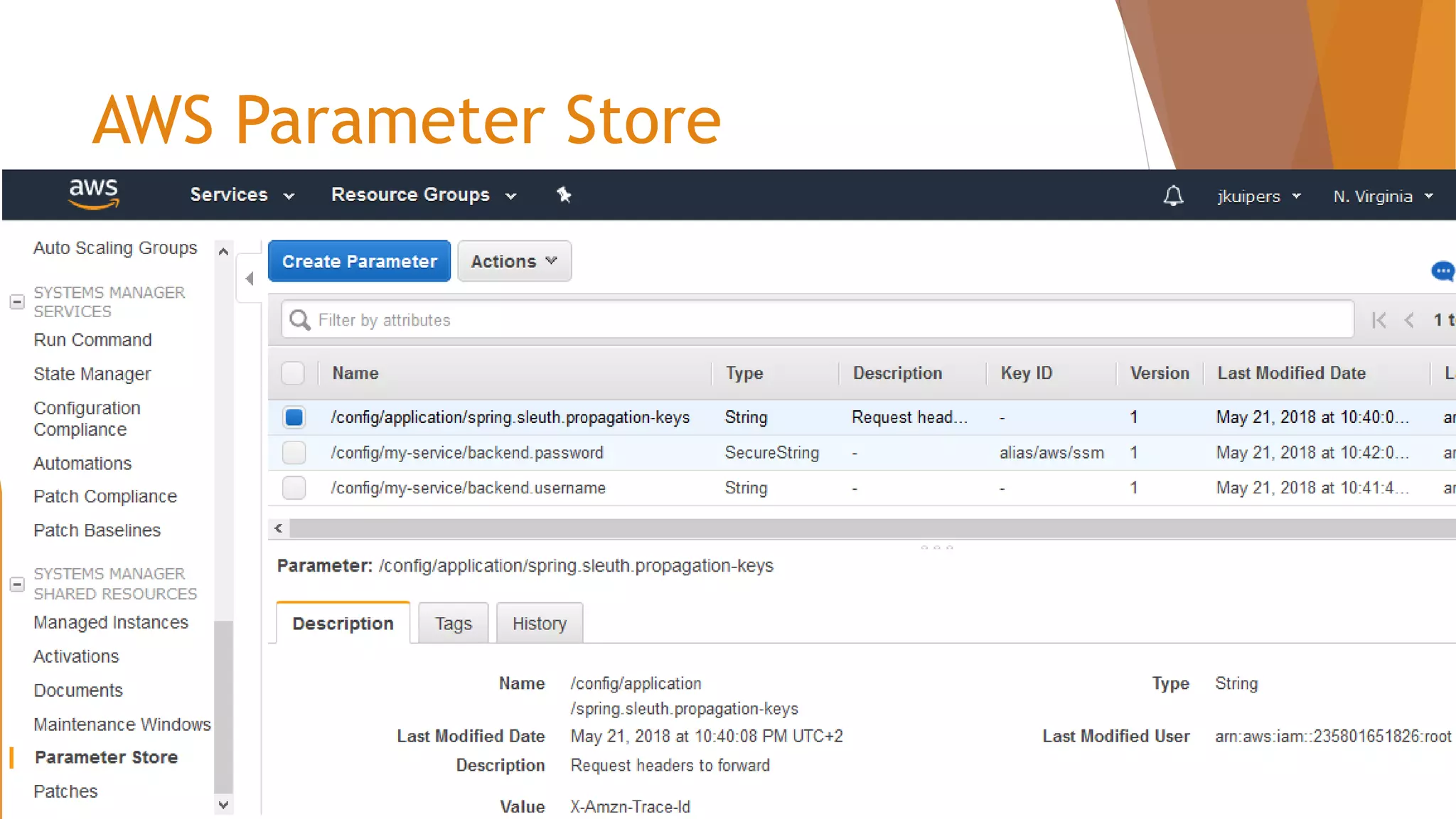This screenshot has width=1456, height=819.
Task: Select /config/application/spring.sleuth.propagation-keys in table
Action: [510, 417]
